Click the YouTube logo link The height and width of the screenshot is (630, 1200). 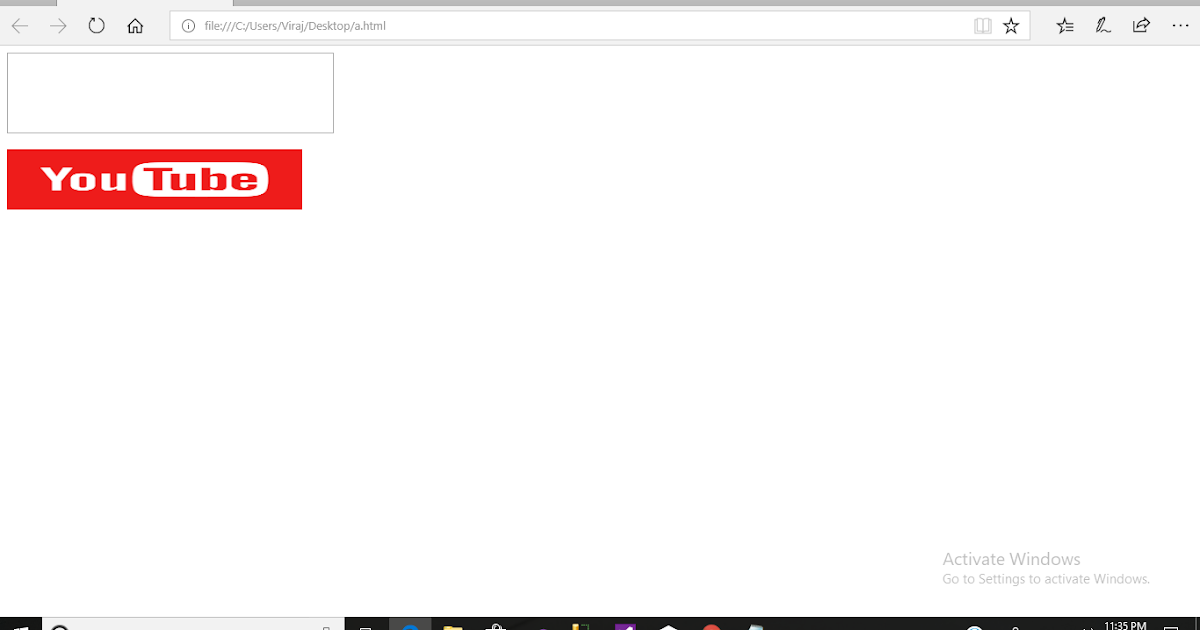tap(154, 179)
